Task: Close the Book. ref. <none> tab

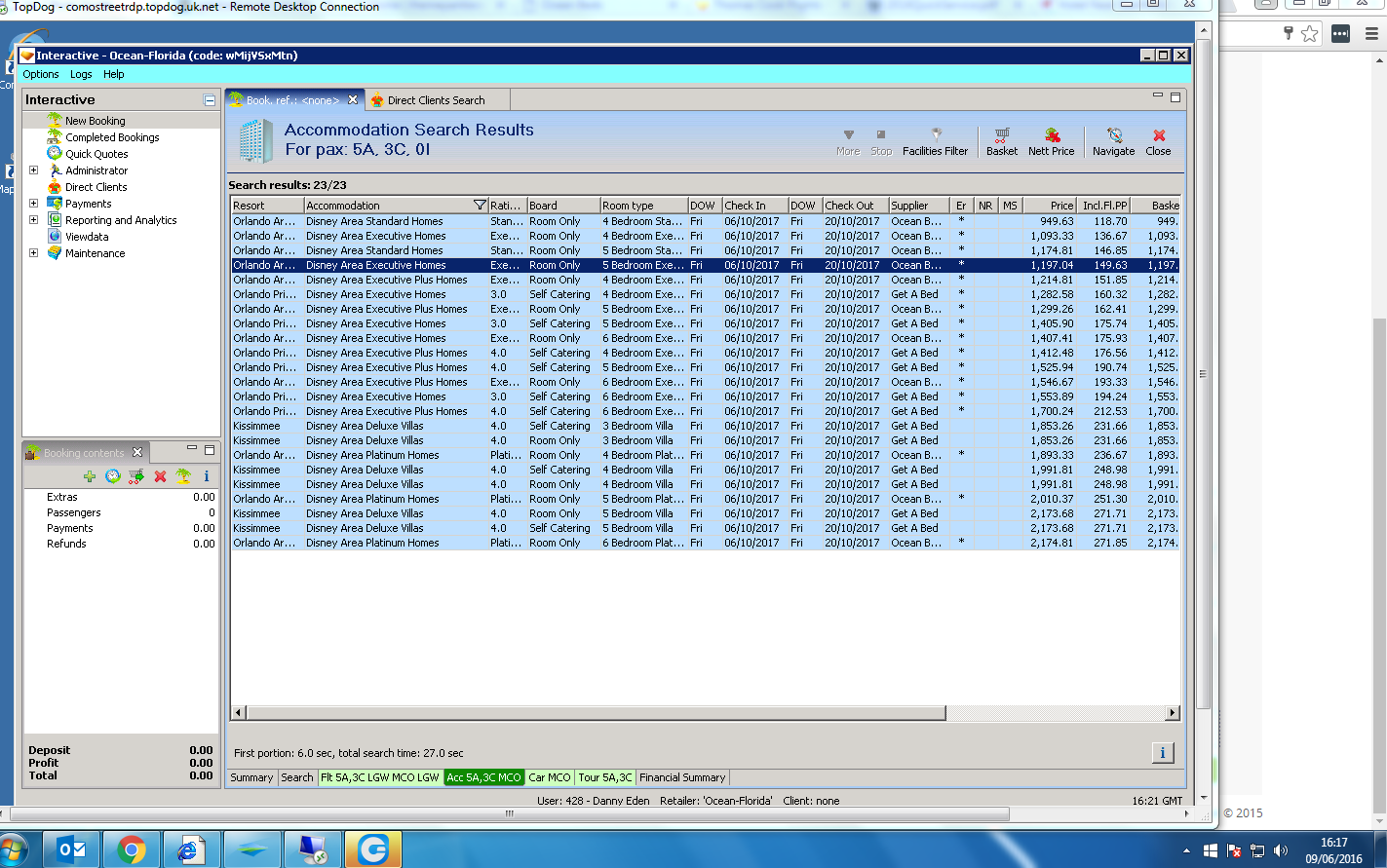Action: point(353,99)
